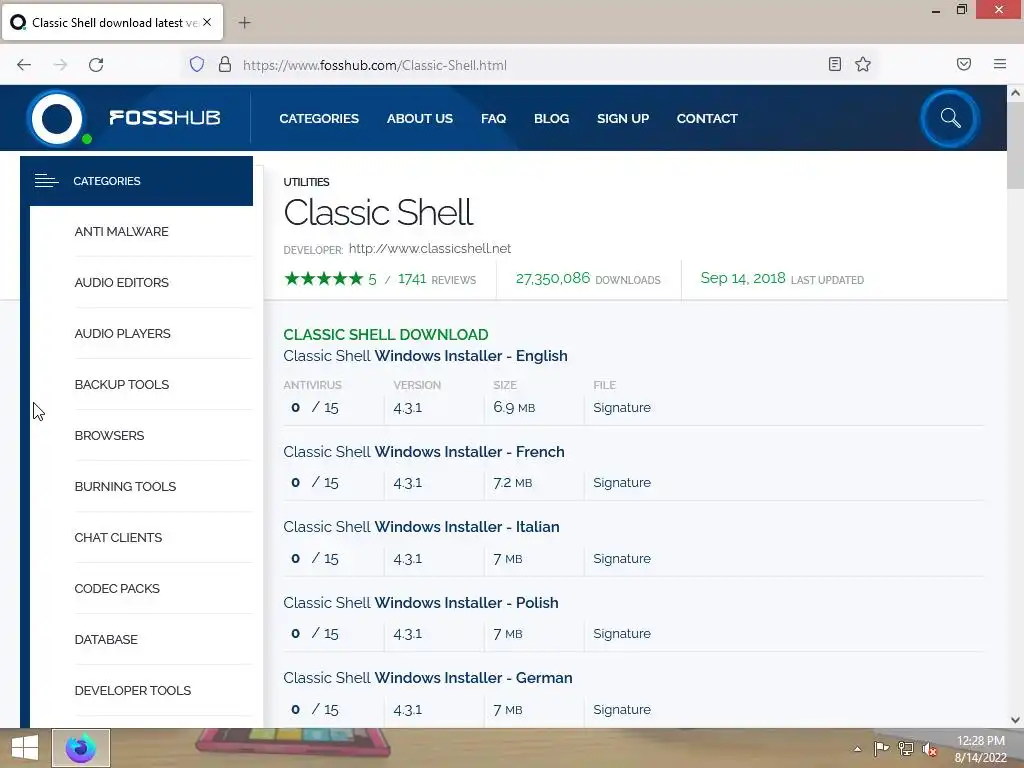This screenshot has height=768, width=1024.
Task: Show hidden system tray icons
Action: tap(857, 749)
